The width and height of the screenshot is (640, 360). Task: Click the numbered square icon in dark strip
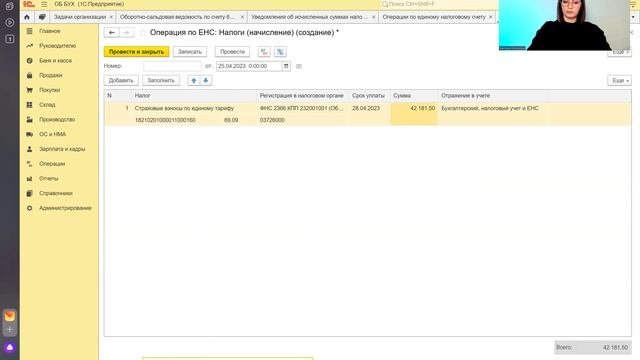click(x=9, y=39)
